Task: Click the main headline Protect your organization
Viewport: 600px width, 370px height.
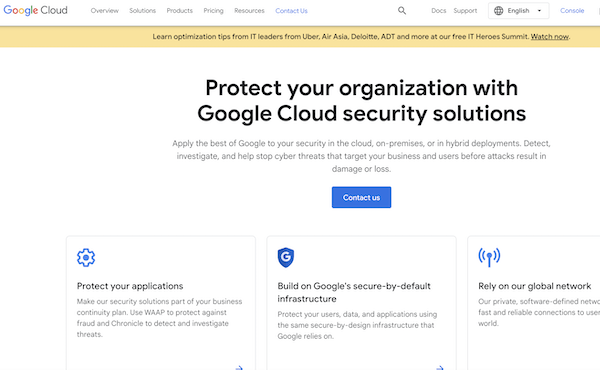Action: 362,101
